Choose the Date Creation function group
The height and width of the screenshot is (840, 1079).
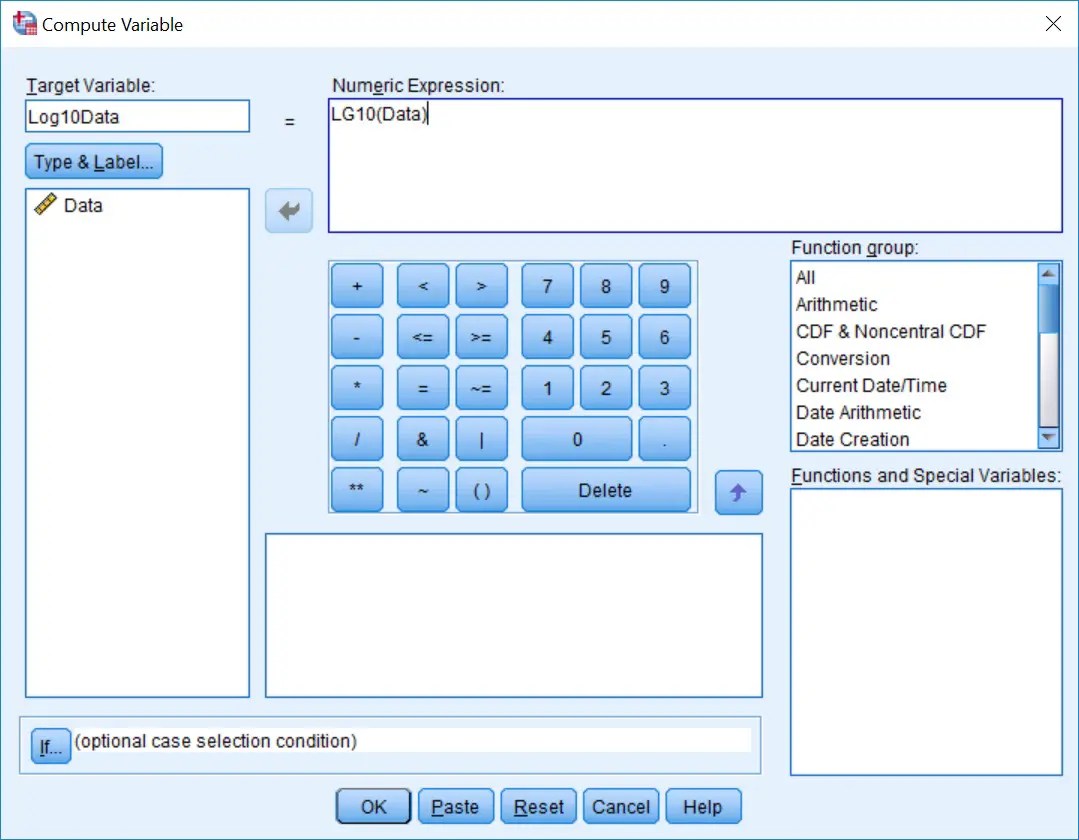851,439
